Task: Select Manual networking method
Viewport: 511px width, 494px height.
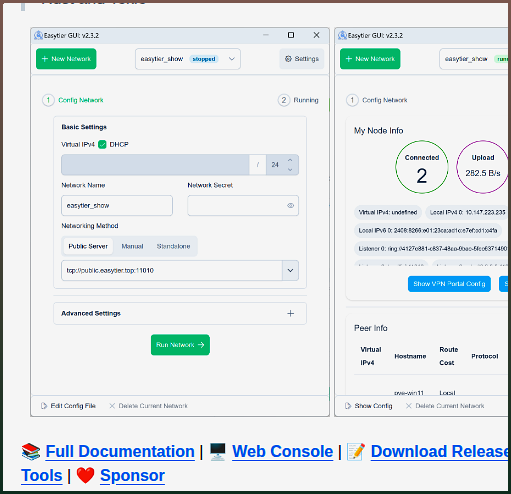Action: [132, 246]
